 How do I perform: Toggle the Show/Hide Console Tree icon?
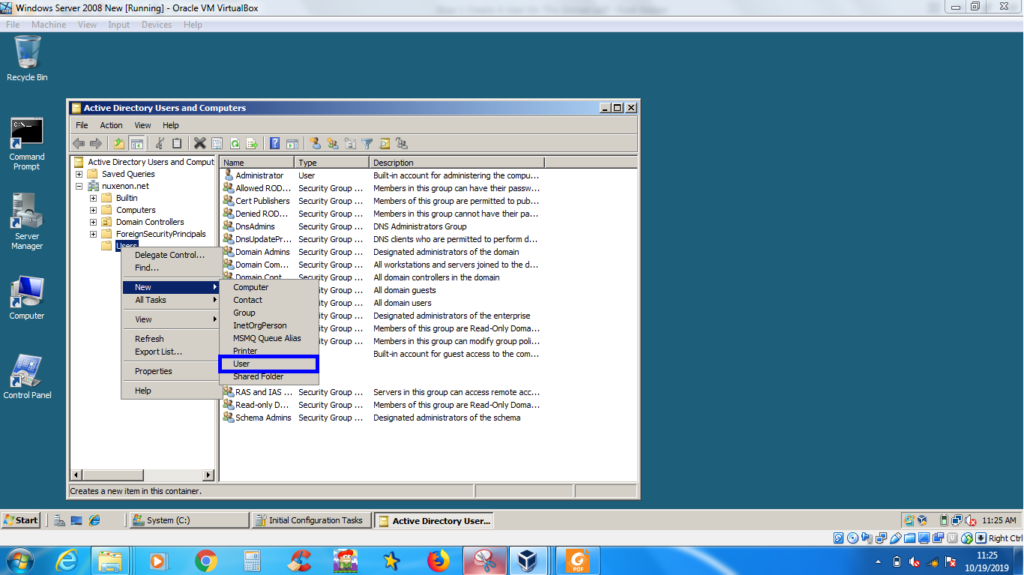pos(136,144)
